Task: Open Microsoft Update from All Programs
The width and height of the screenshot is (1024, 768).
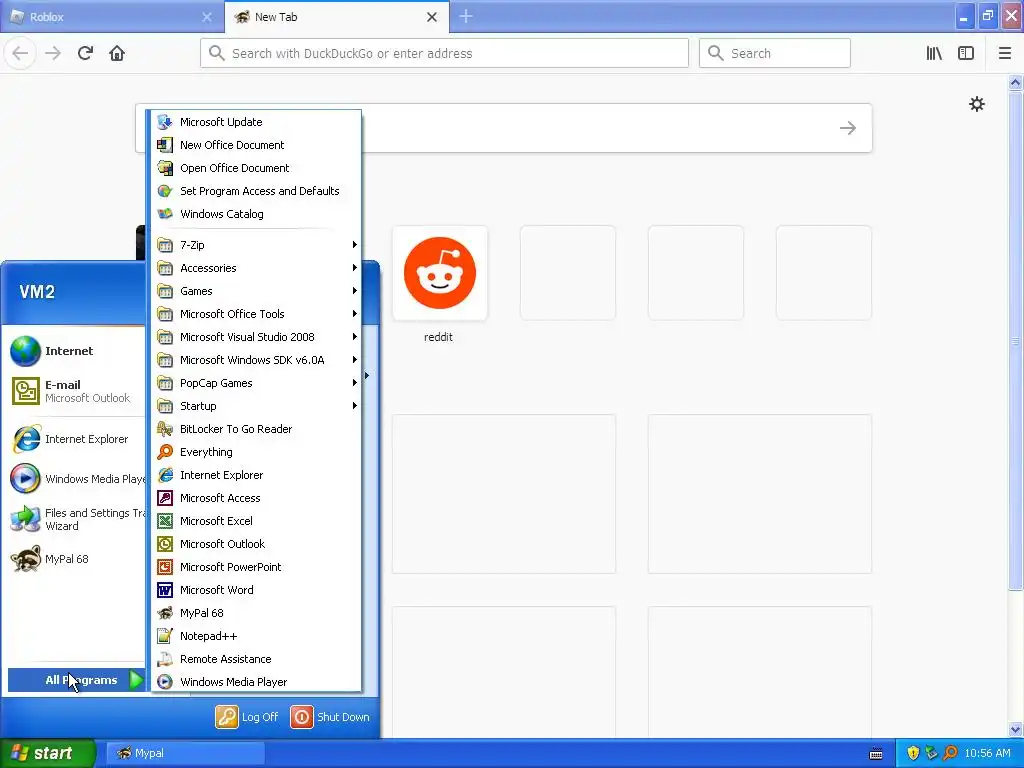Action: [256, 122]
